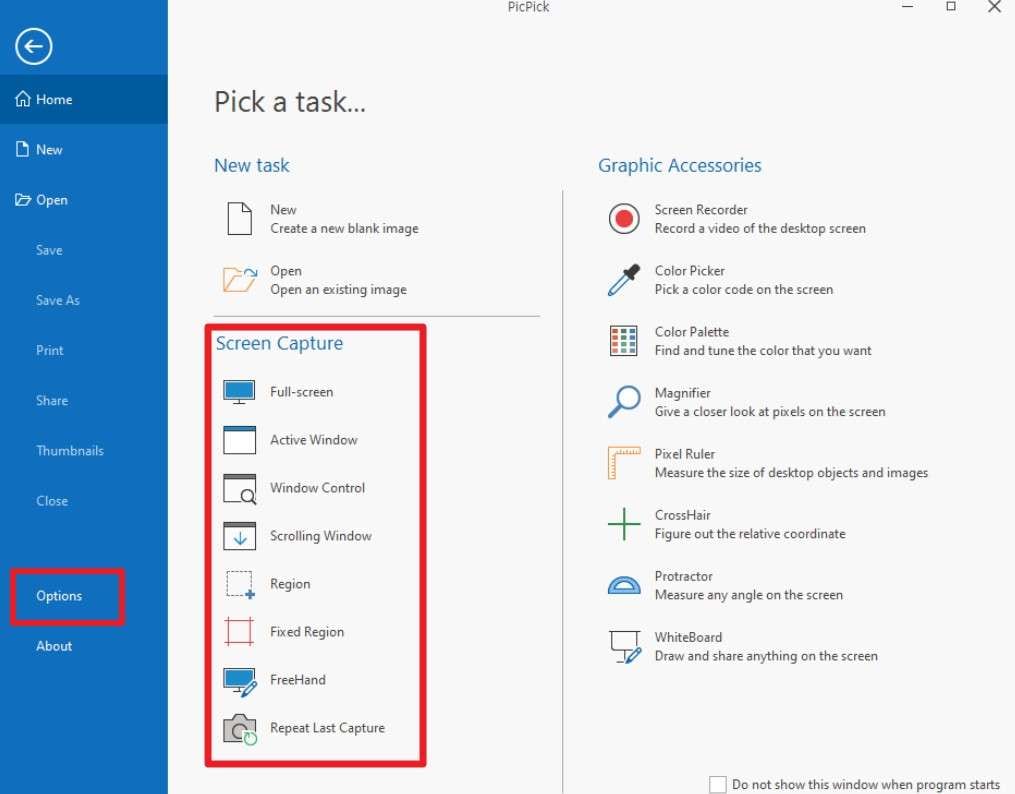Select Save in the sidebar menu

click(x=84, y=250)
